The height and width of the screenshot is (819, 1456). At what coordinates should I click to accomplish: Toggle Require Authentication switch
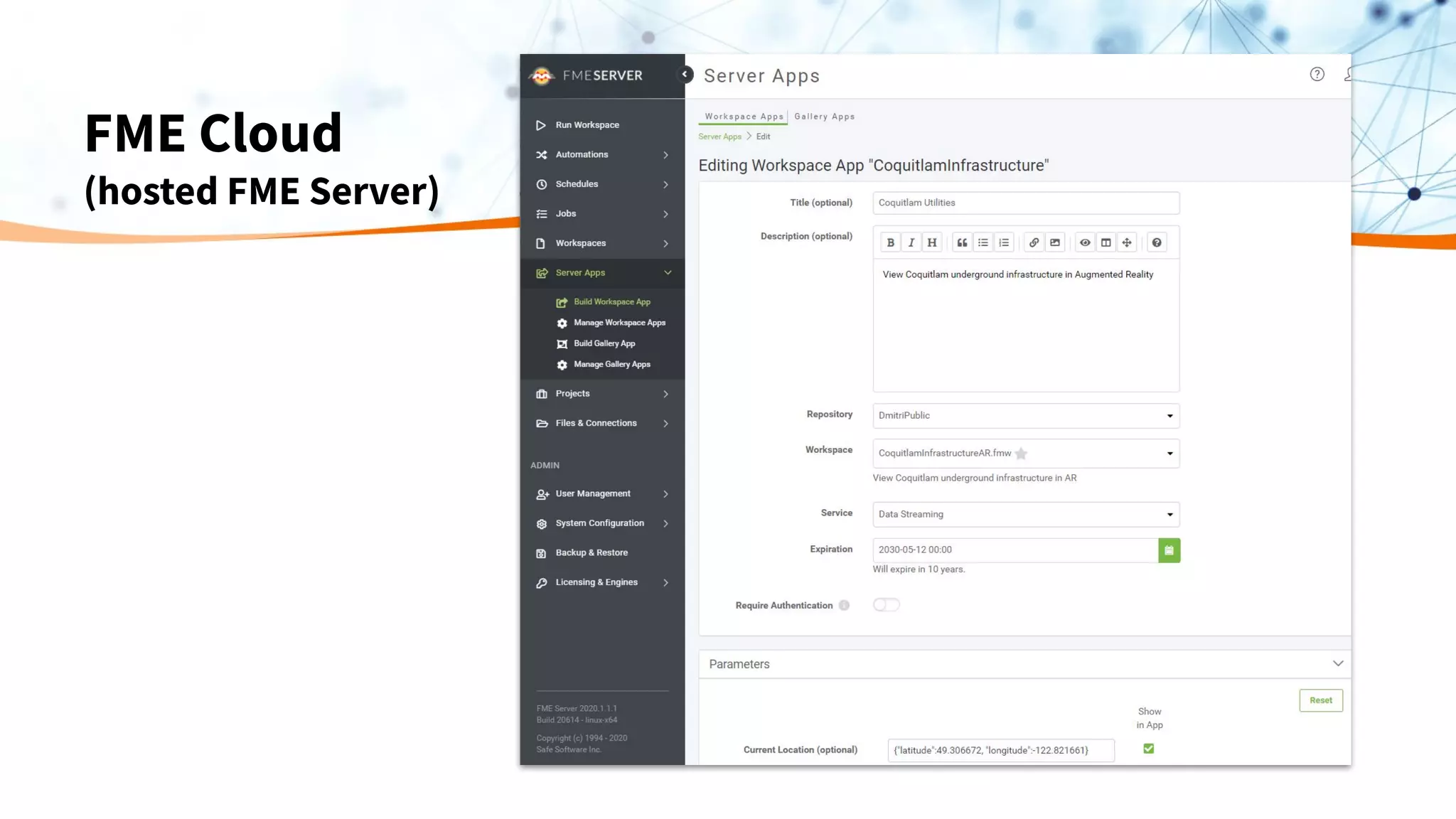pos(887,605)
